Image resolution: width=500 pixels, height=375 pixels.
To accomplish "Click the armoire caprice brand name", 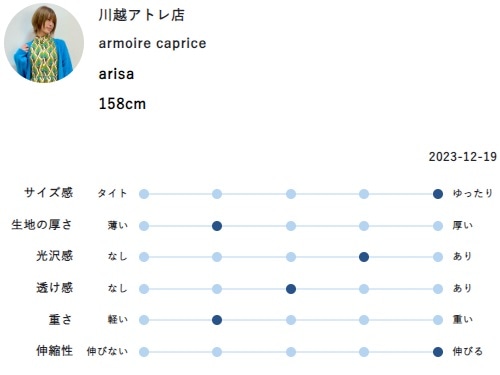I will (152, 43).
